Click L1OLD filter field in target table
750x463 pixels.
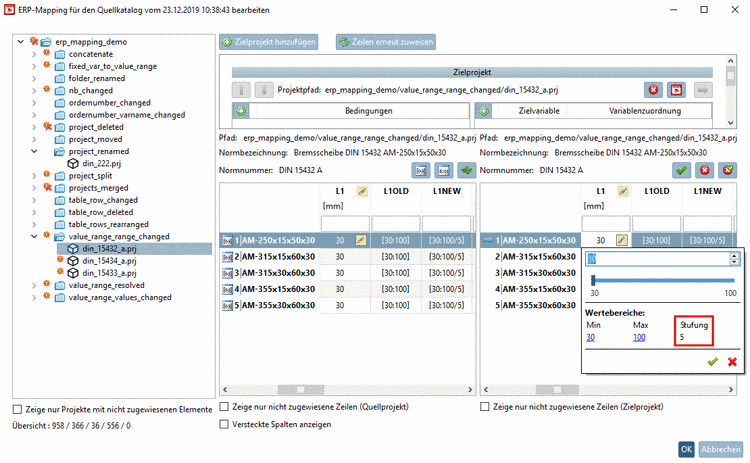[657, 223]
